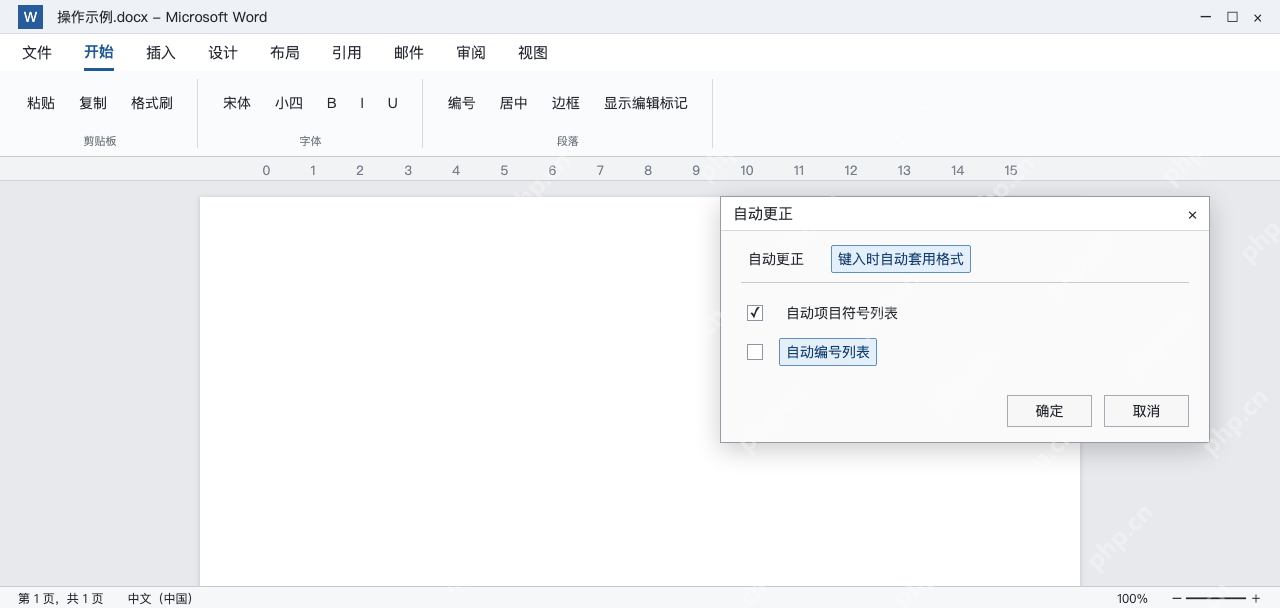Viewport: 1280px width, 608px height.
Task: Click the 中文（中国）language indicator
Action: (160, 598)
